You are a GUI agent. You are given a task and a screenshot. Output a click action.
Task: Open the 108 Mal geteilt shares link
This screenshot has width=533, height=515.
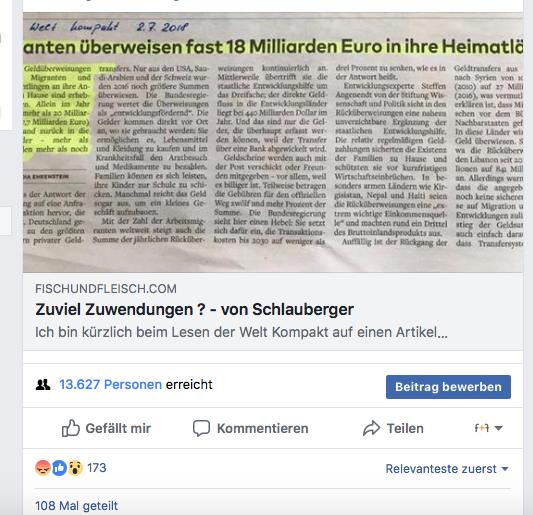[x=76, y=505]
